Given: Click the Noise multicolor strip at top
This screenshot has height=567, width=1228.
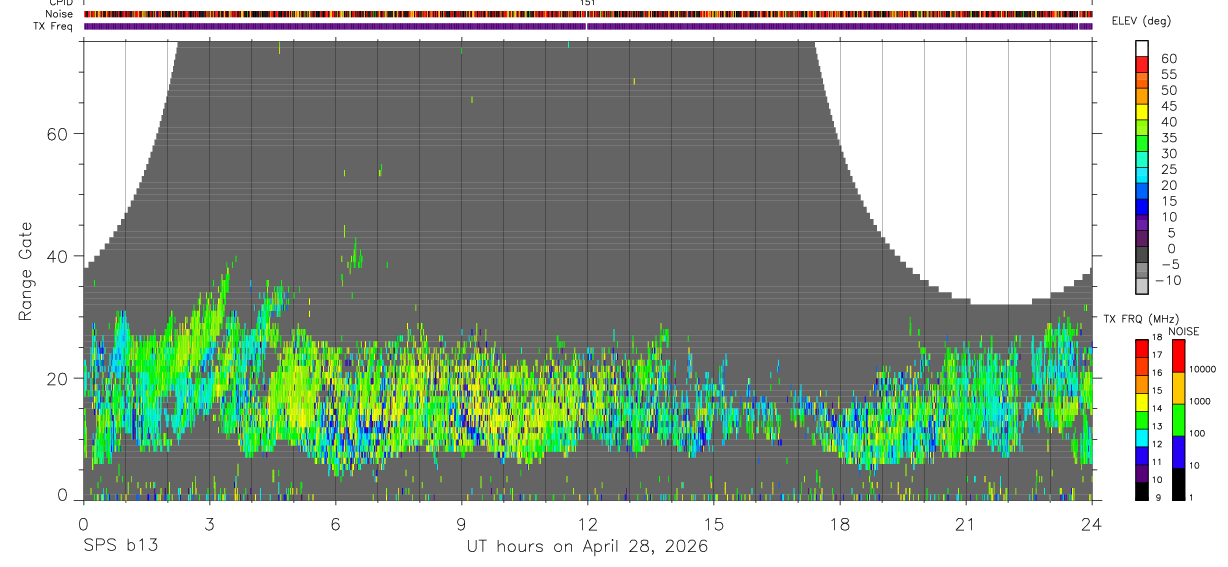Looking at the screenshot, I should [x=587, y=14].
